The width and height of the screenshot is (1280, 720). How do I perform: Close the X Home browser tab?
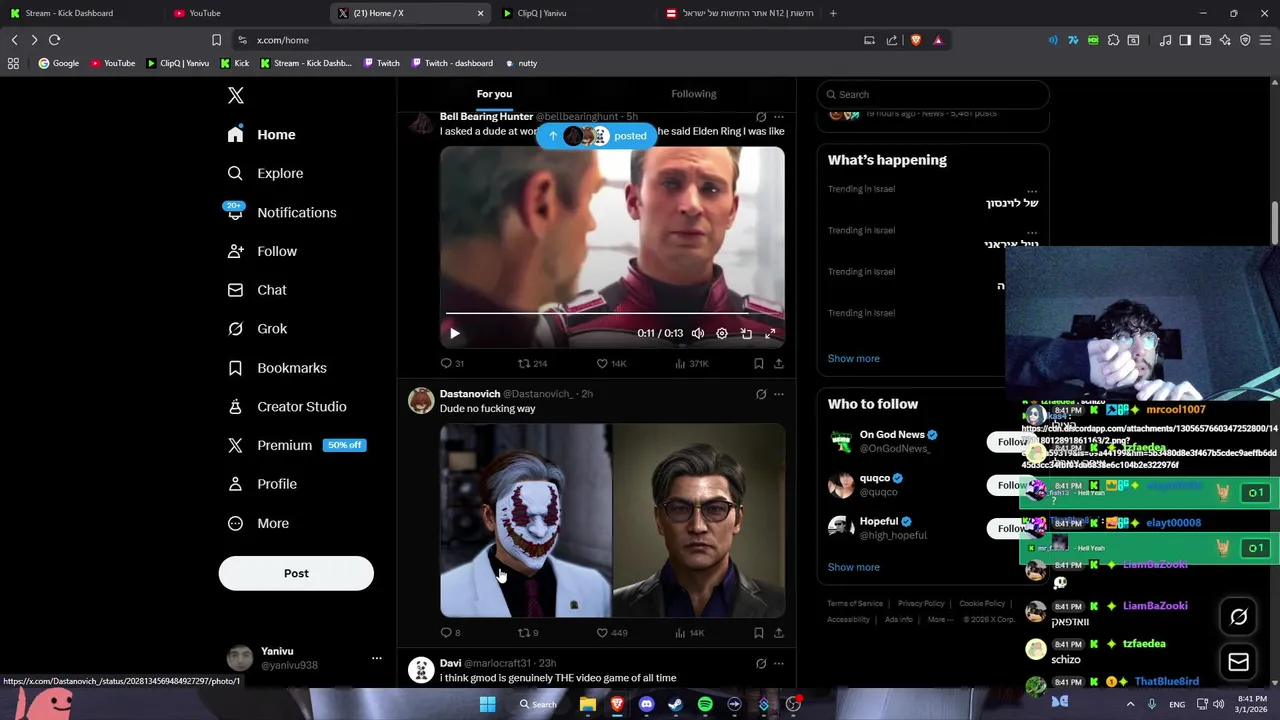(481, 13)
